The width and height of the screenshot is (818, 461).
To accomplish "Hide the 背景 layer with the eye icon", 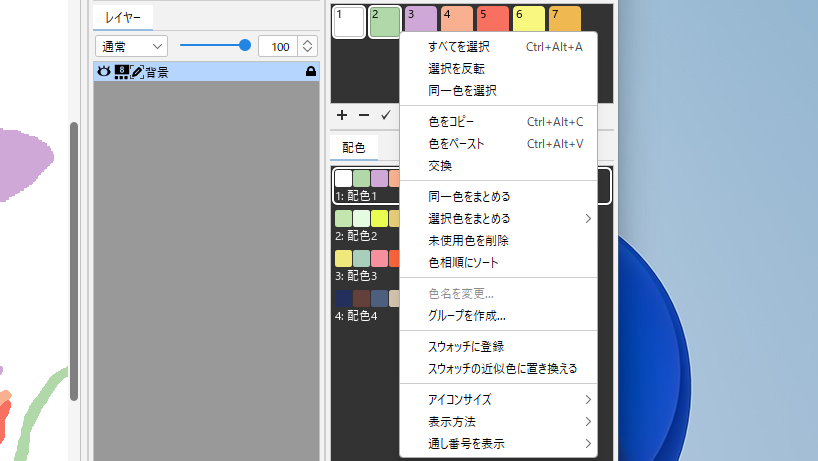I will [x=102, y=72].
